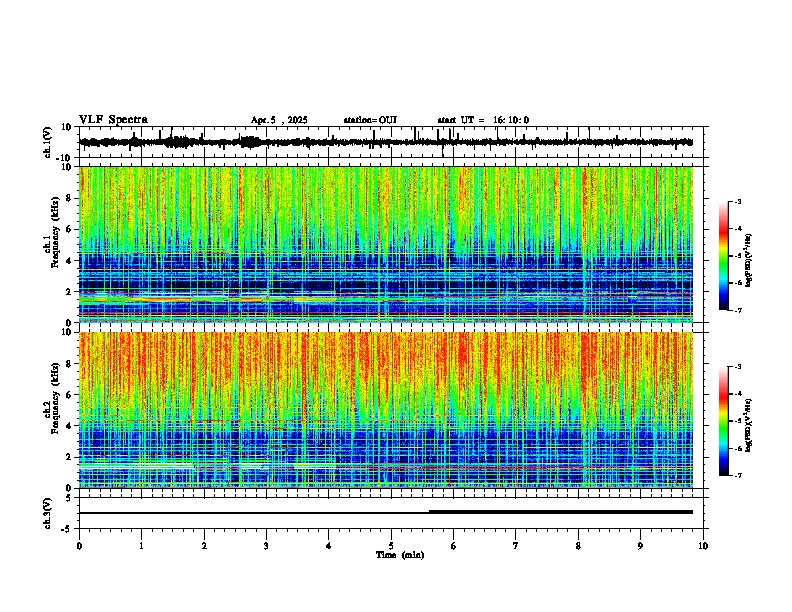Click the "4" tick on the time axis

point(329,546)
